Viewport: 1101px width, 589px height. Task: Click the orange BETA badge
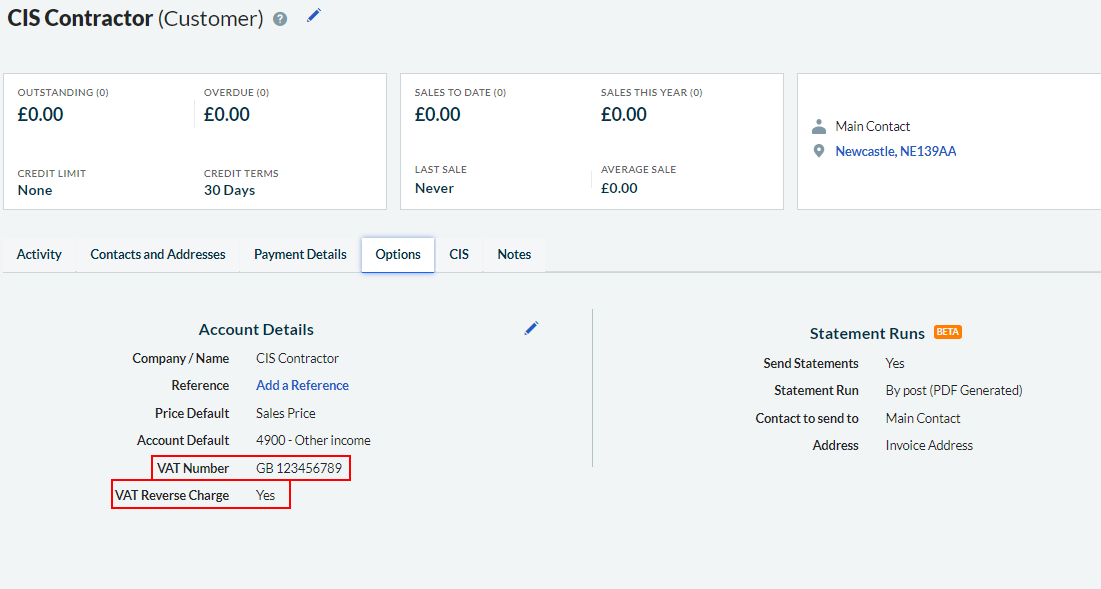947,332
